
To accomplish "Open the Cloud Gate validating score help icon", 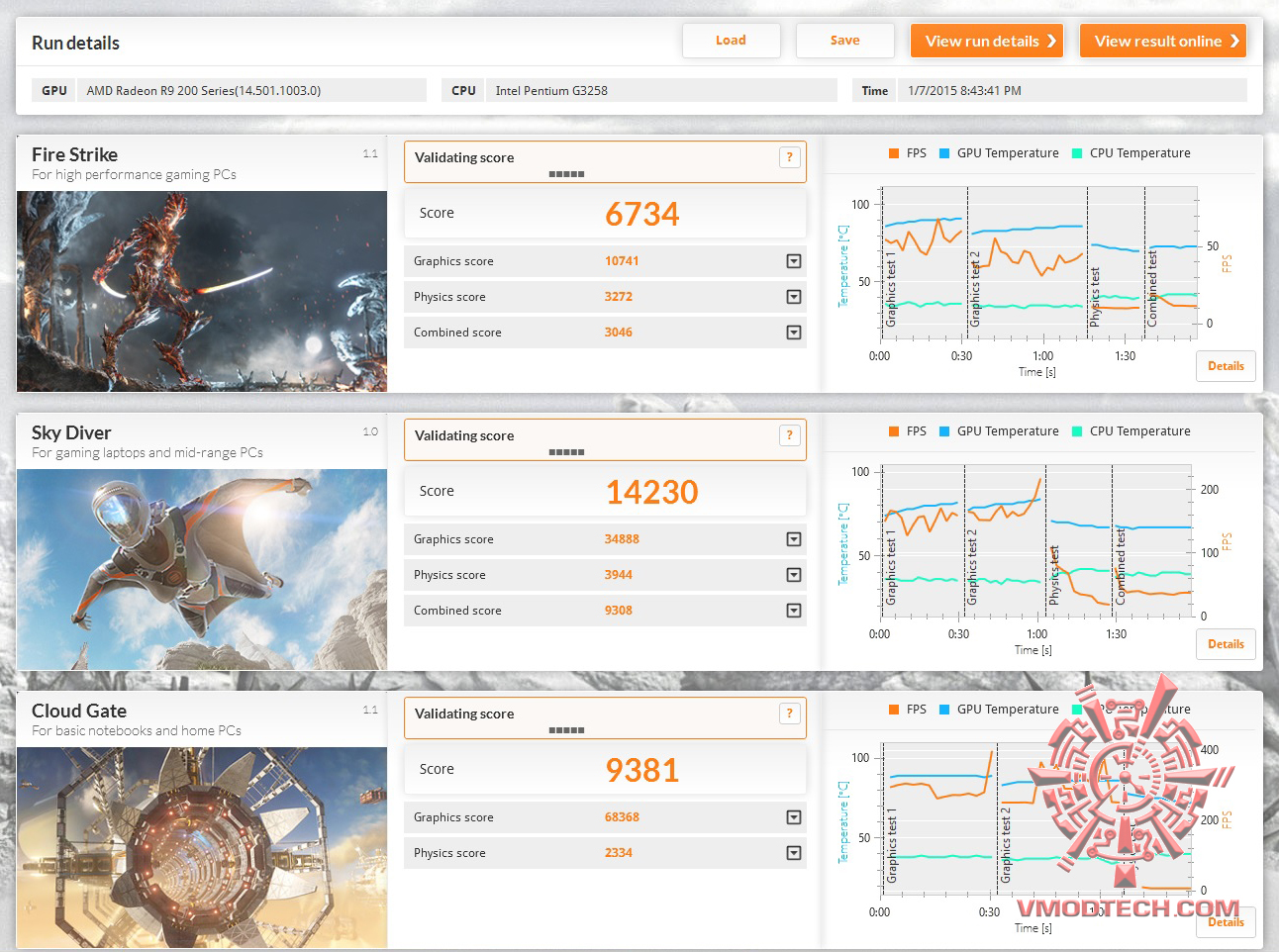I will (x=789, y=714).
